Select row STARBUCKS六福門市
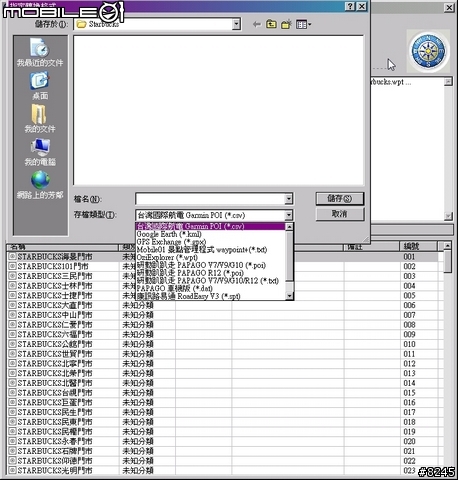 tap(222, 334)
